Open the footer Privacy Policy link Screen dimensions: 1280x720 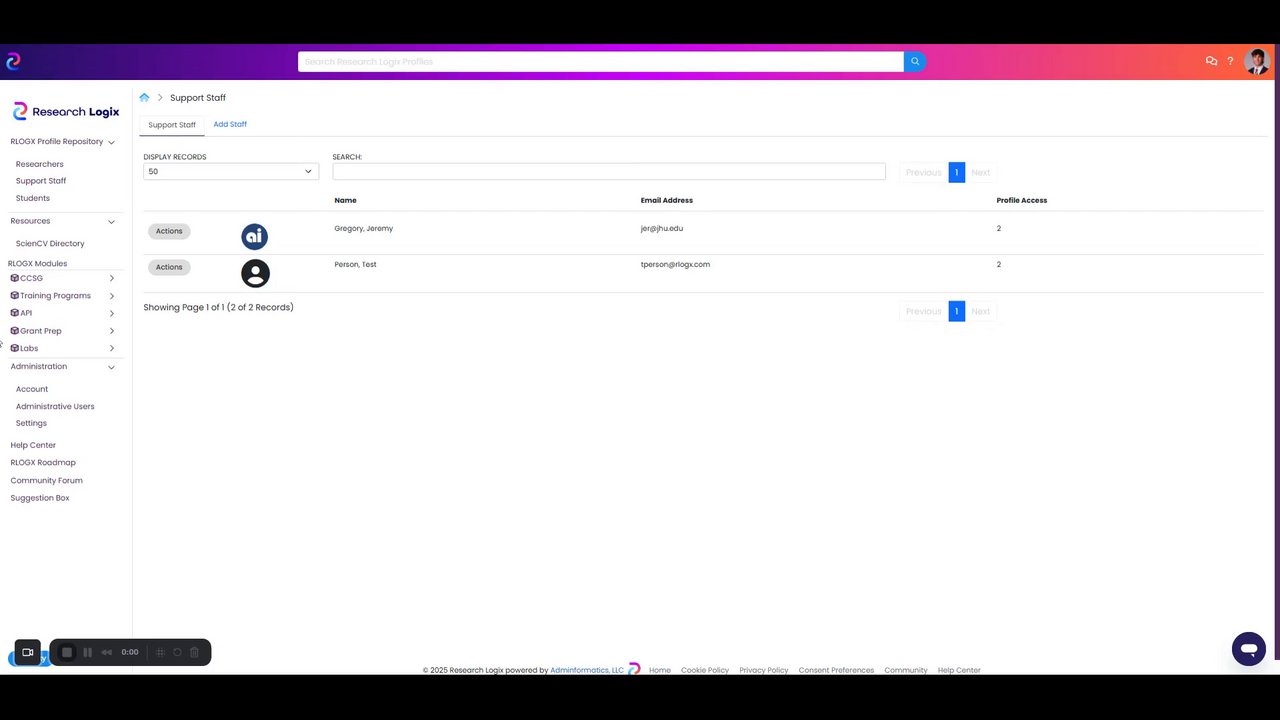coord(764,670)
